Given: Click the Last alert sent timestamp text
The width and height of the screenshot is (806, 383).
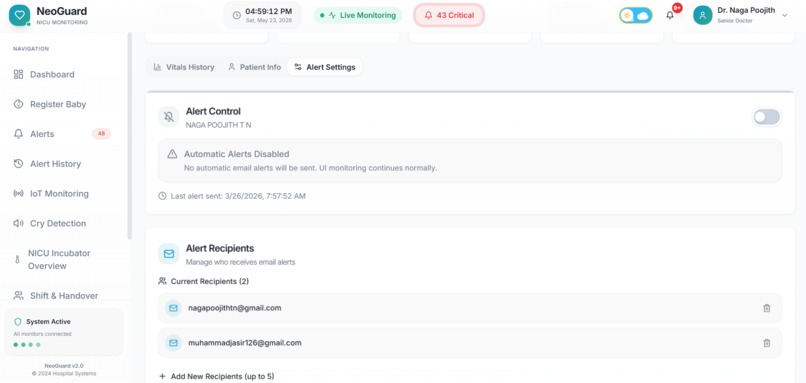Looking at the screenshot, I should tap(238, 196).
